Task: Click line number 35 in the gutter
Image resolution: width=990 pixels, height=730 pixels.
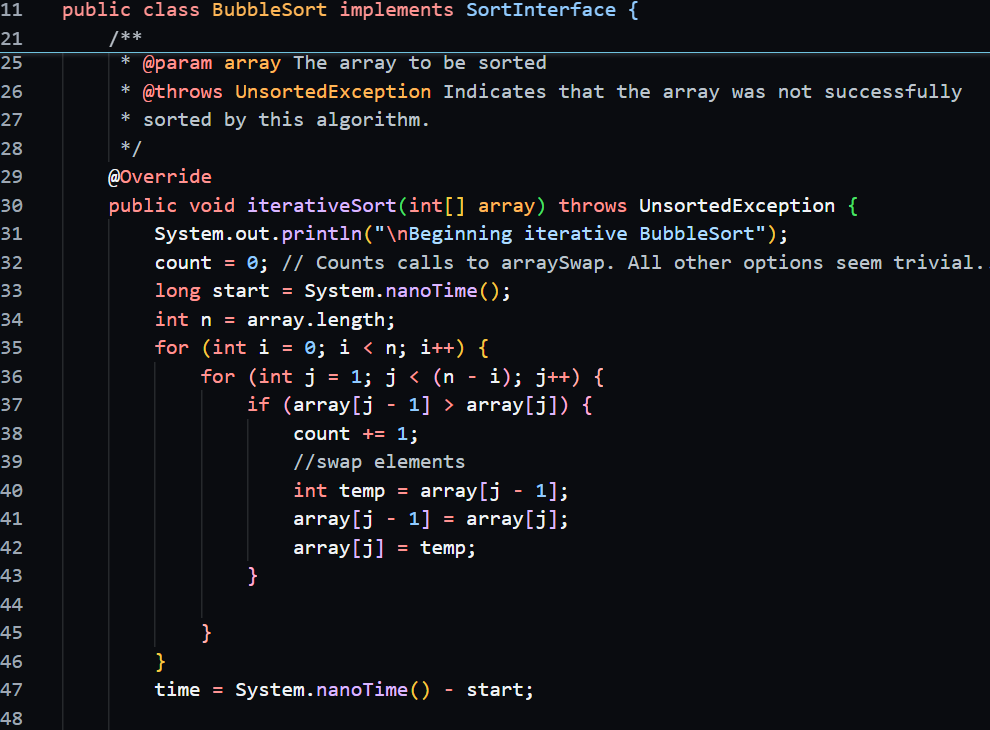Action: tap(12, 348)
